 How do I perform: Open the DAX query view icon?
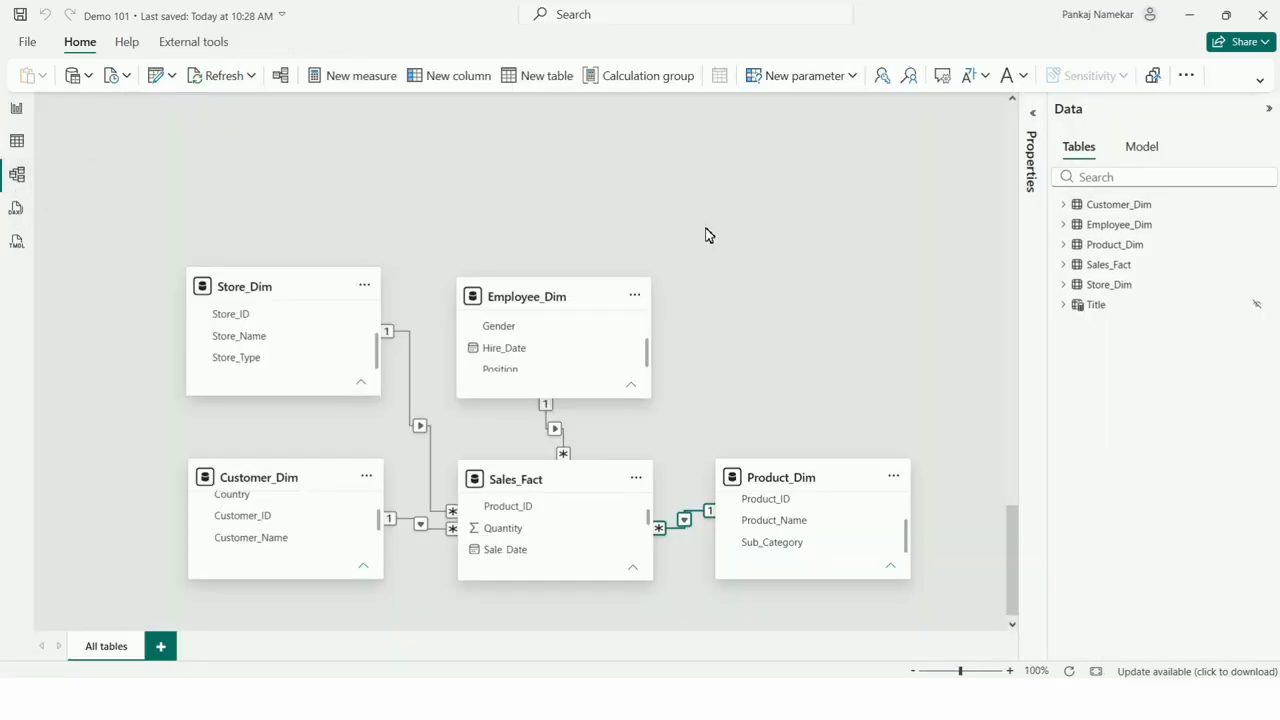pyautogui.click(x=17, y=208)
